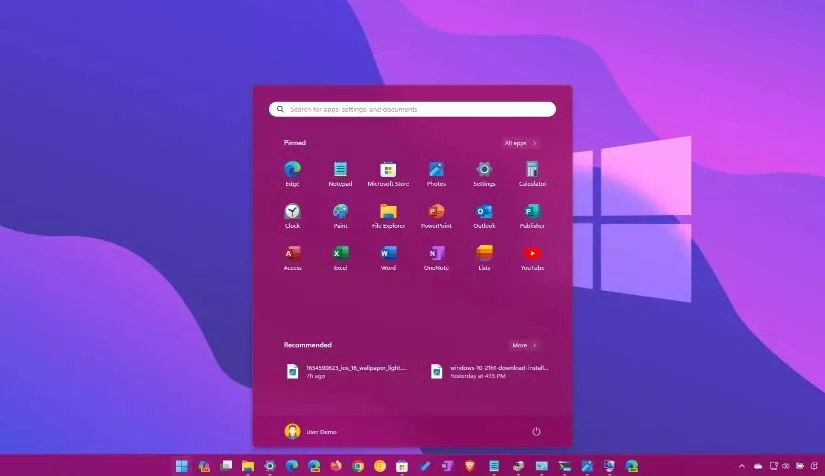
Task: Click the battery tray icon
Action: 800,466
